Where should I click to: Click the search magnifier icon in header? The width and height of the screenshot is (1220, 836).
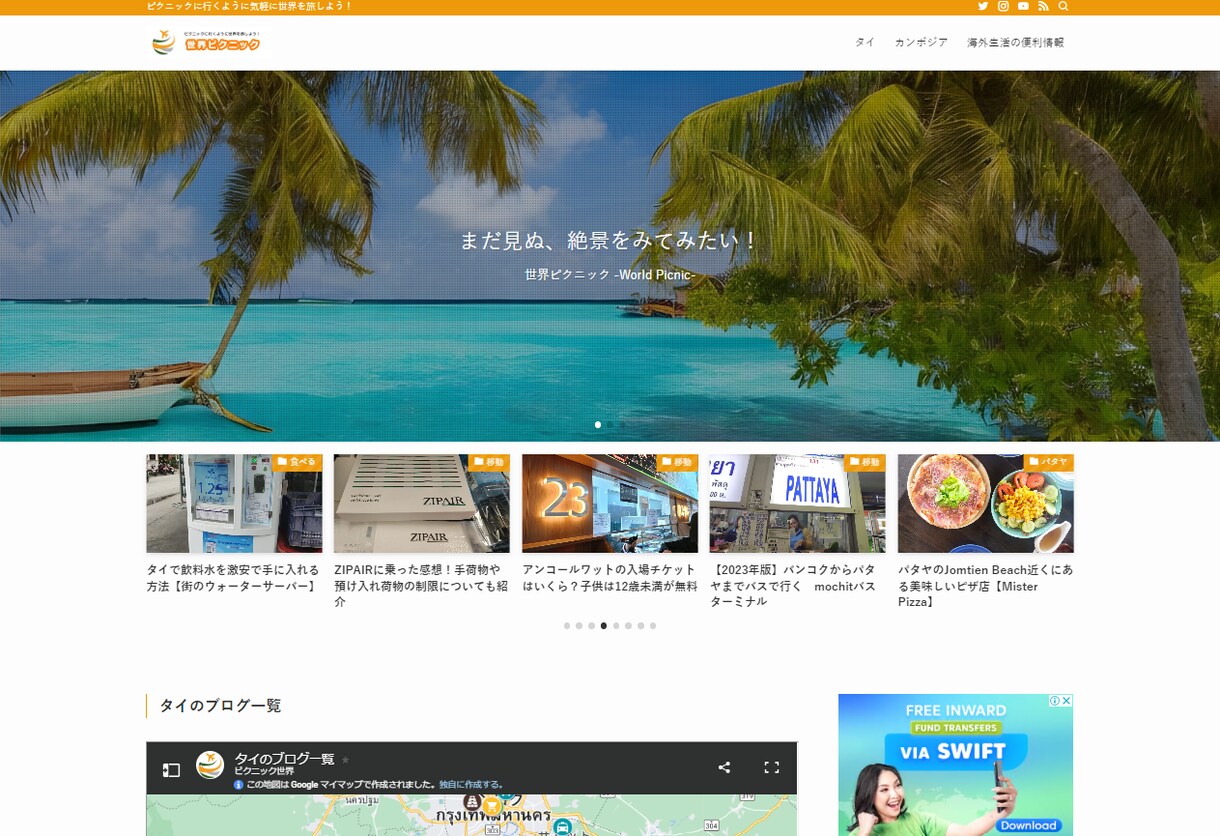click(x=1063, y=6)
